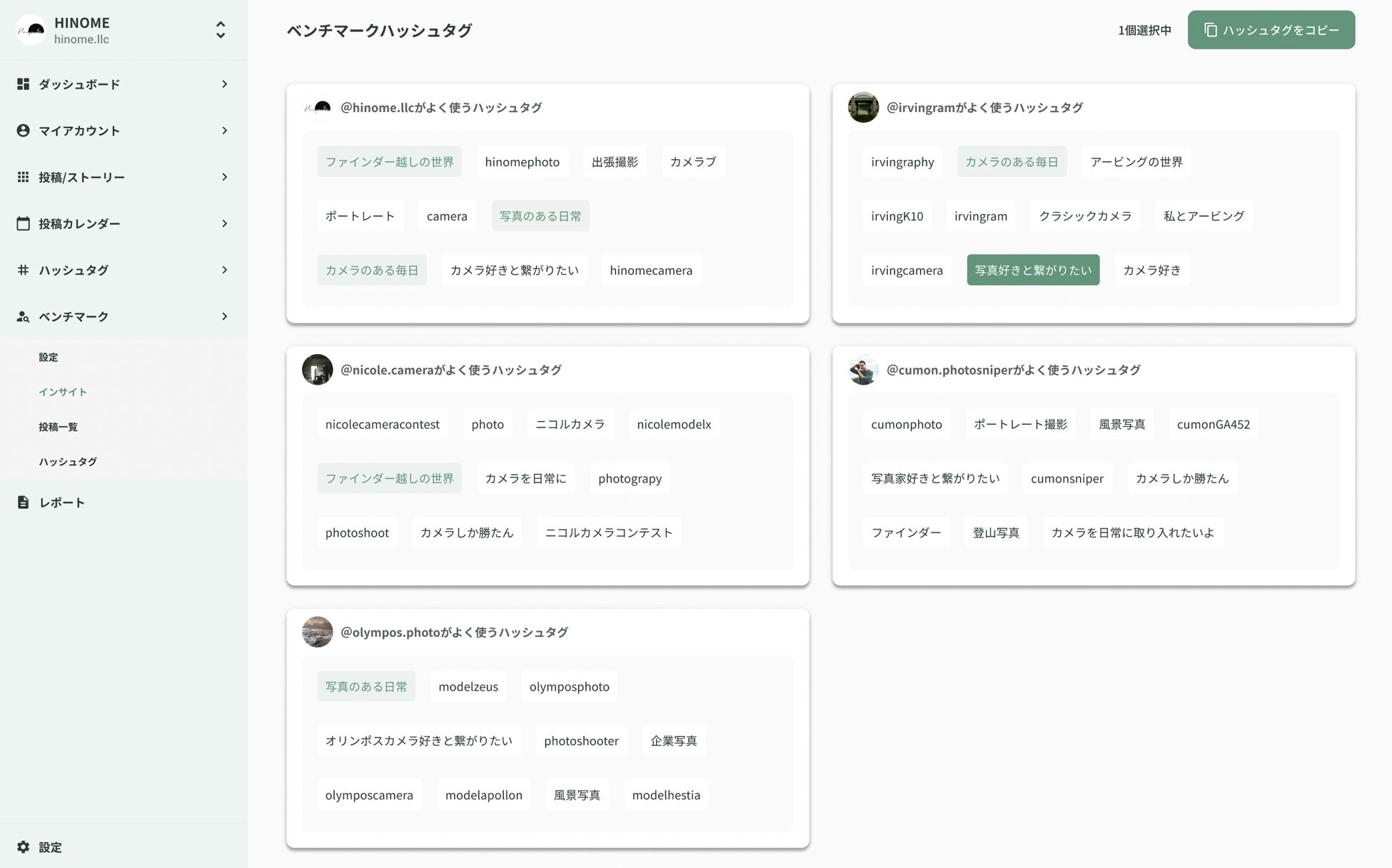
Task: Click the レポート document icon
Action: tap(23, 503)
